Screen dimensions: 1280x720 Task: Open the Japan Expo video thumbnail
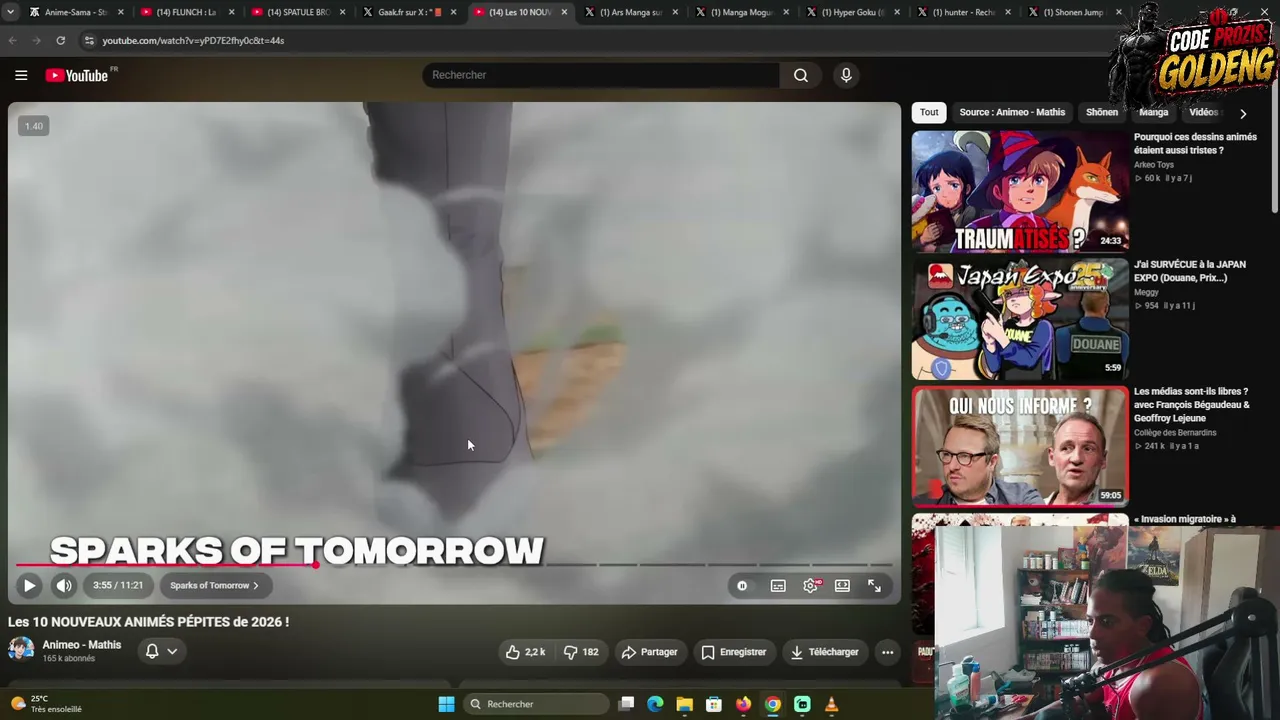(x=1020, y=319)
